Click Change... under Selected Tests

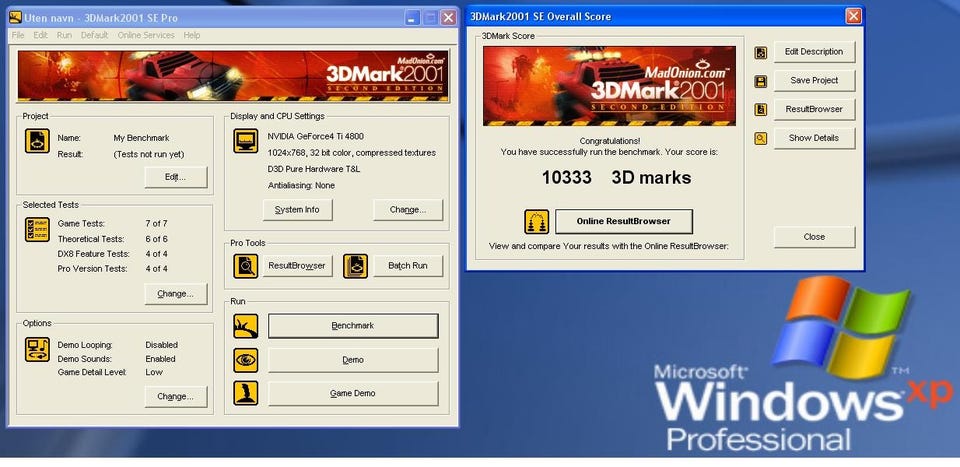176,294
